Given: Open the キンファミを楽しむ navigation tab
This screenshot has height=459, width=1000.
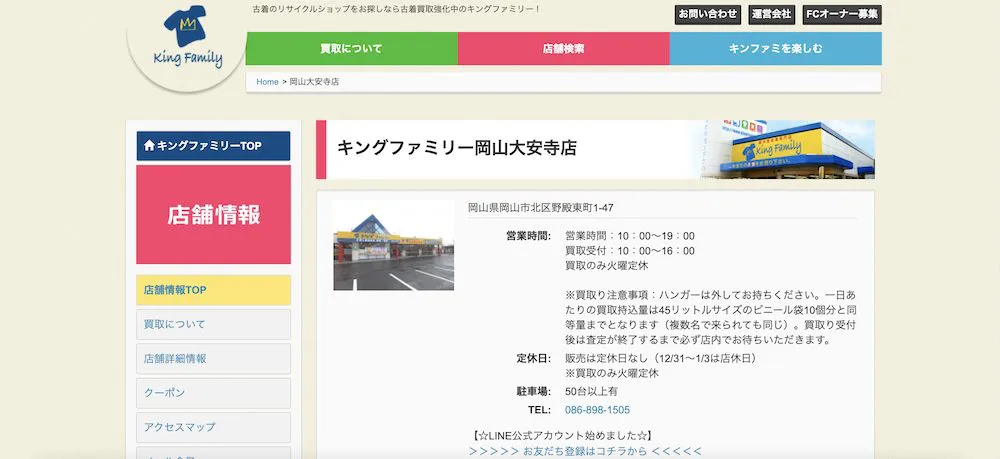Looking at the screenshot, I should point(775,48).
